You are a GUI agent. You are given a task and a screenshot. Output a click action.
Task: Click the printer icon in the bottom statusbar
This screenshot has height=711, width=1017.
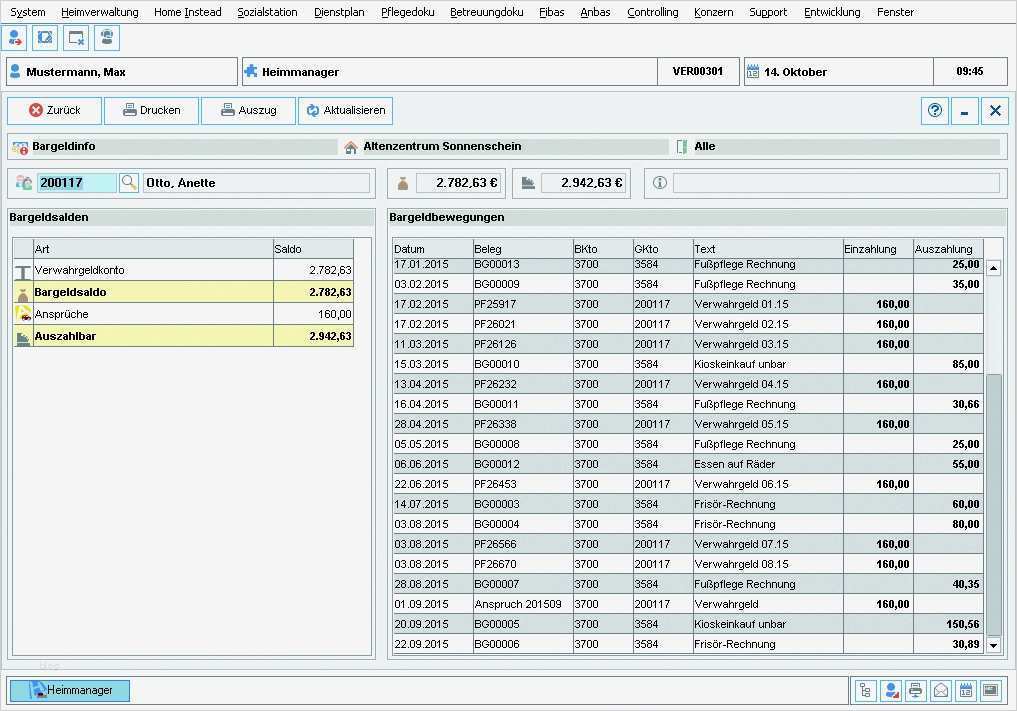click(915, 690)
